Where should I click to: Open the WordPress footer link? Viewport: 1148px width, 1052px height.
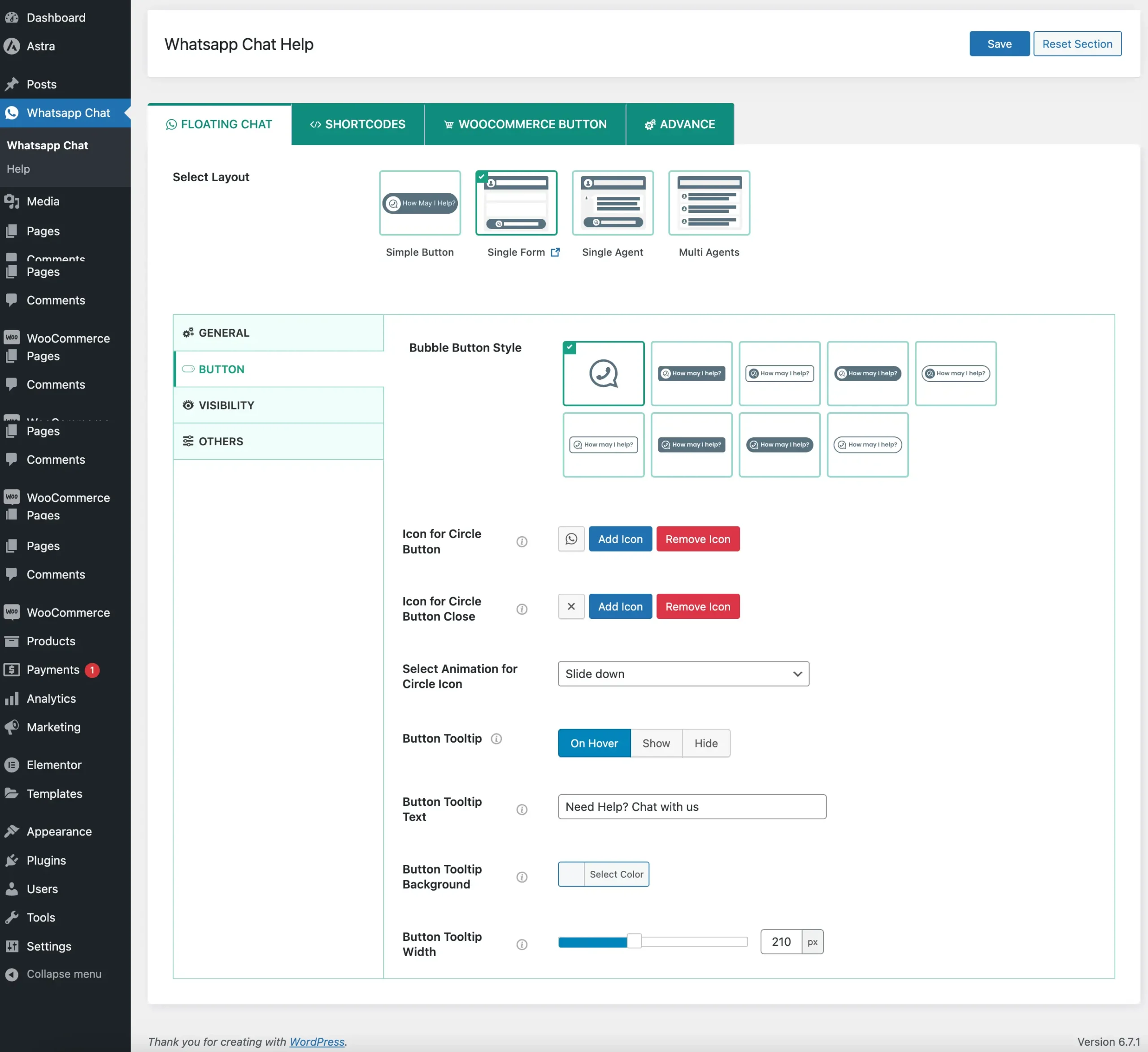coord(317,1041)
